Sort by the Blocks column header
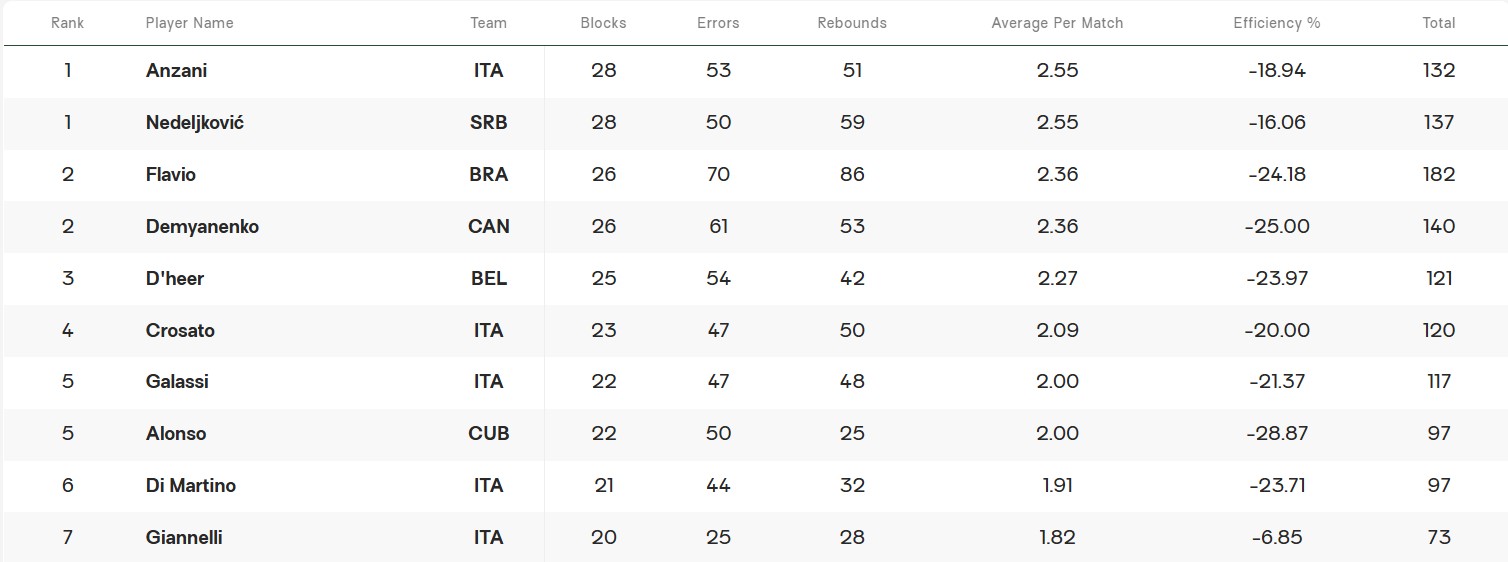1508x562 pixels. 603,23
